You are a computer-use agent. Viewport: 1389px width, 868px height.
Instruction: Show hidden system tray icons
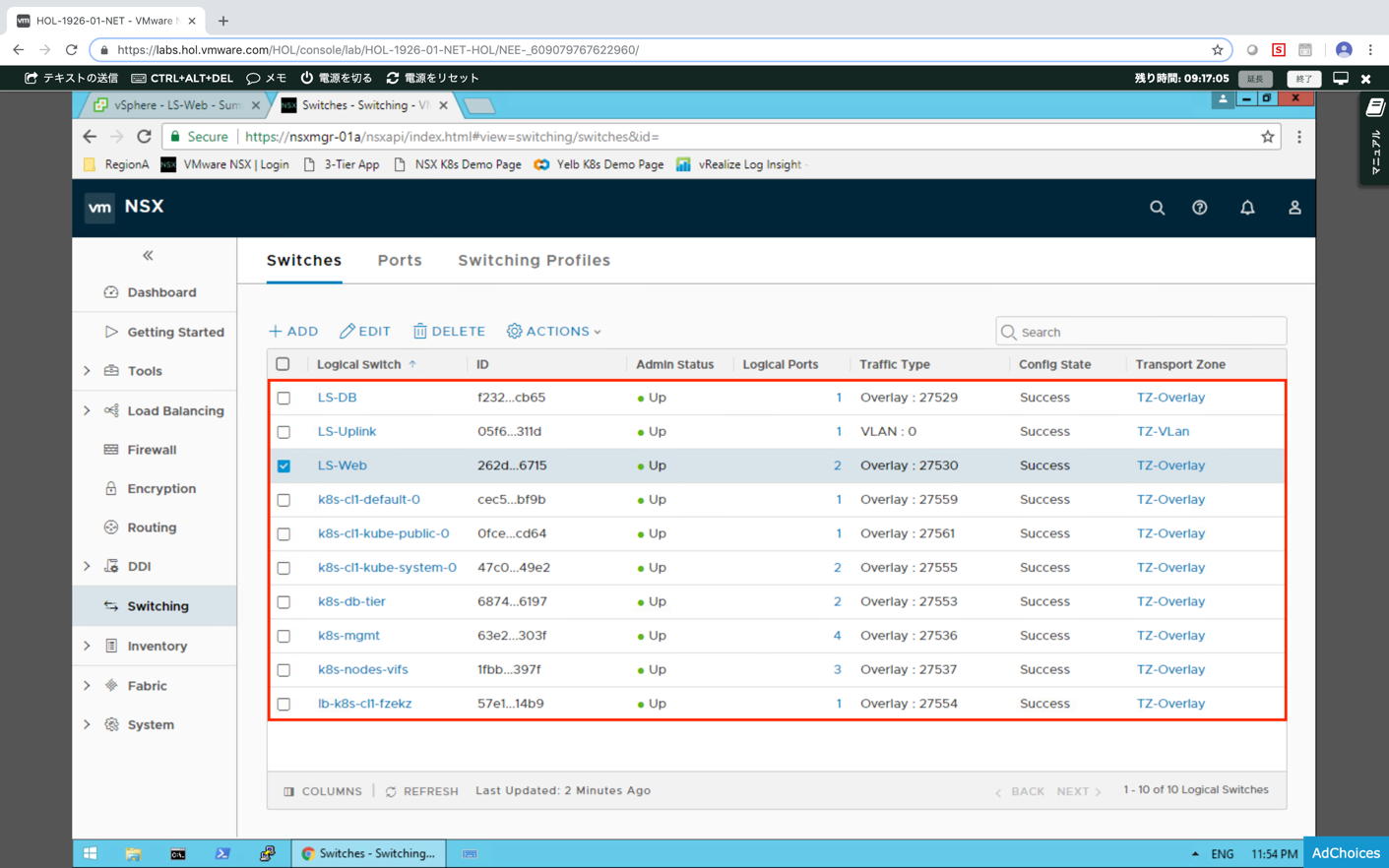1195,854
